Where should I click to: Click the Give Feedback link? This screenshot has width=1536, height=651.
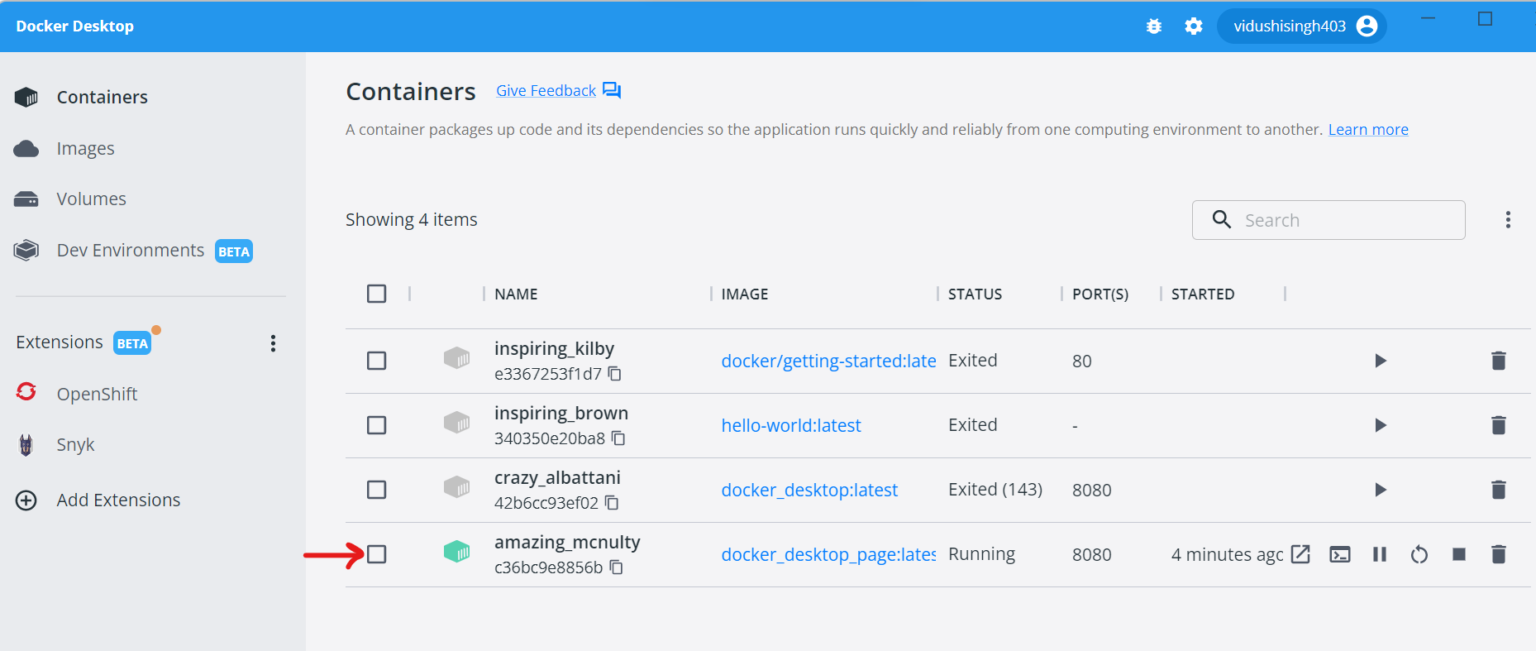[545, 90]
